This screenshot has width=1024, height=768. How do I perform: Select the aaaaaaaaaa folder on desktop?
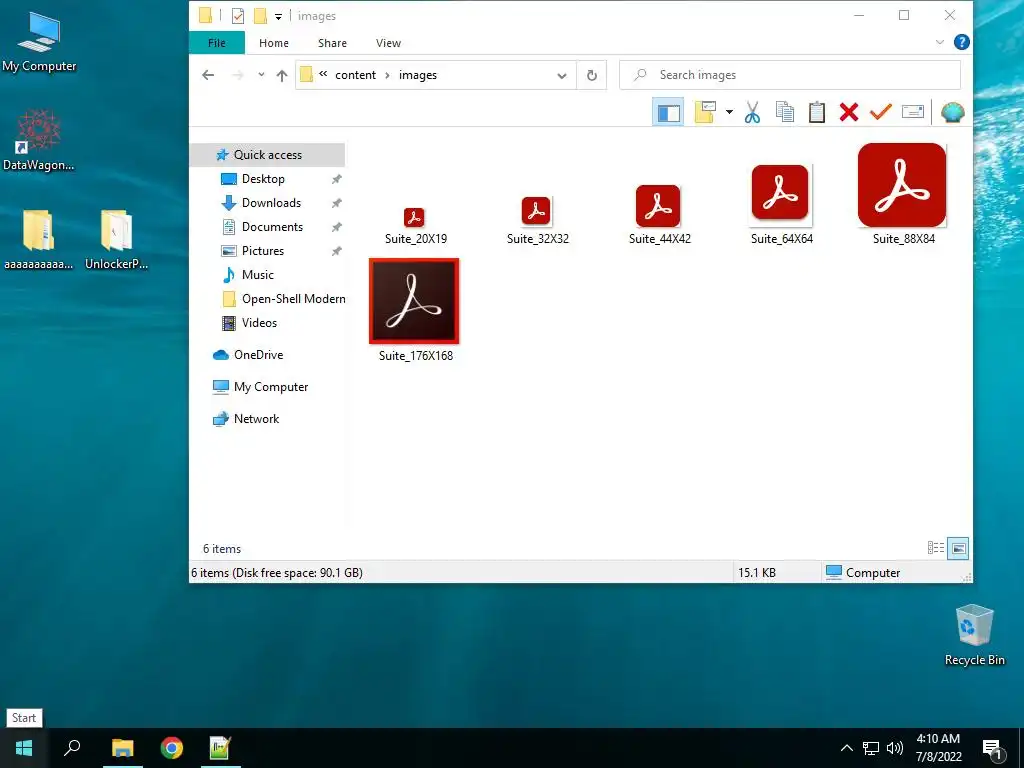tap(39, 240)
